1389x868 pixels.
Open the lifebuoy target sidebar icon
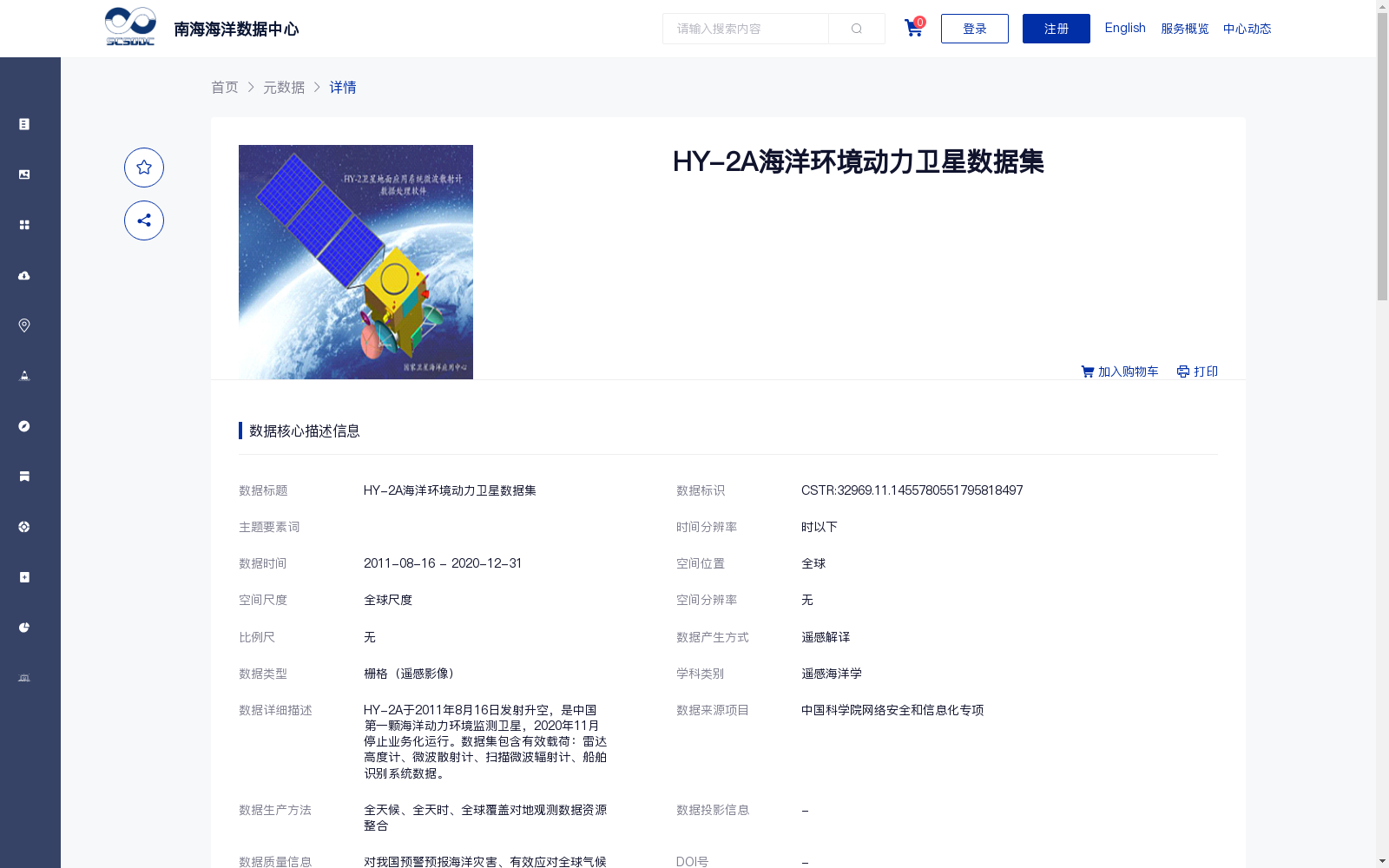coord(24,527)
